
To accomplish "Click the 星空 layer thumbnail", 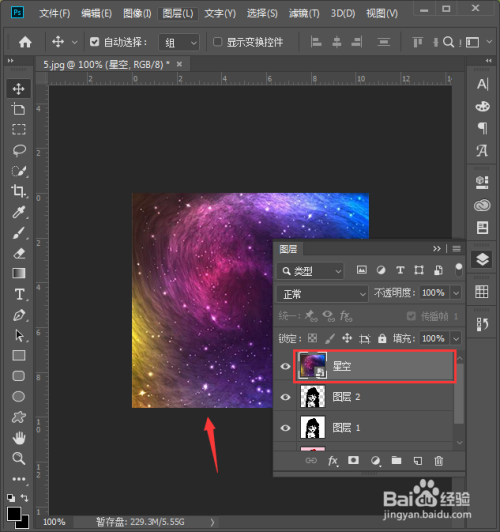I will pos(312,365).
